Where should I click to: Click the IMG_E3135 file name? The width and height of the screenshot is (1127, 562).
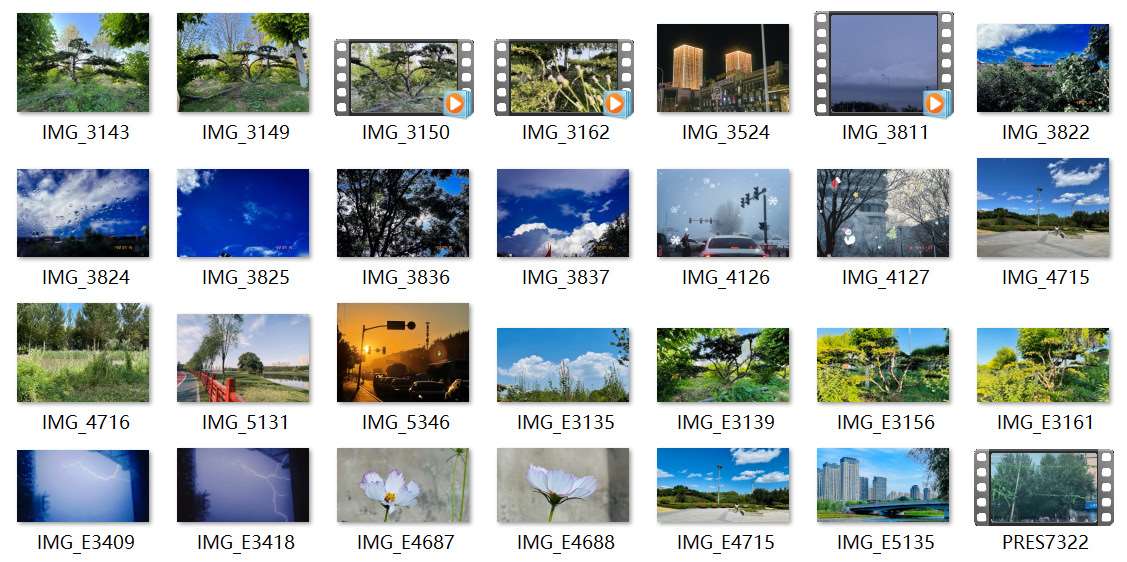566,422
